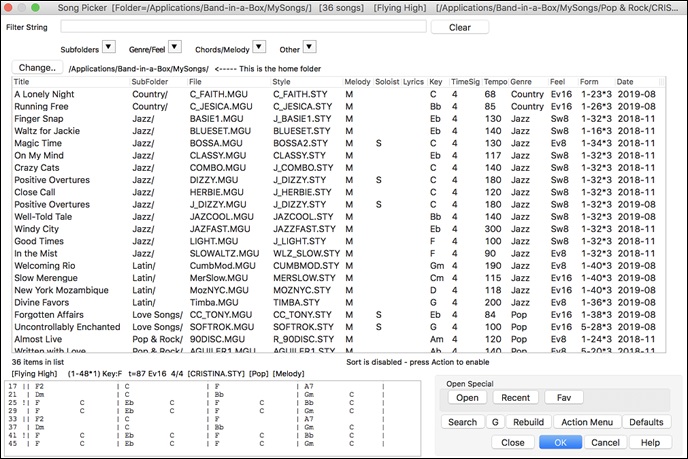Open the Action Menu
Screen dimensions: 688x459
[x=587, y=422]
